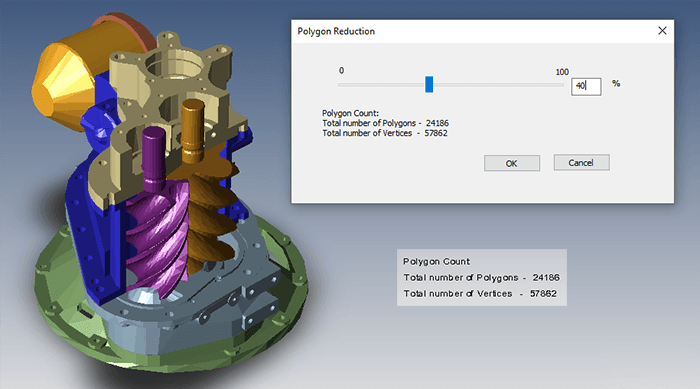Image resolution: width=700 pixels, height=389 pixels.
Task: Select the blue compressor housing
Action: coord(89,223)
